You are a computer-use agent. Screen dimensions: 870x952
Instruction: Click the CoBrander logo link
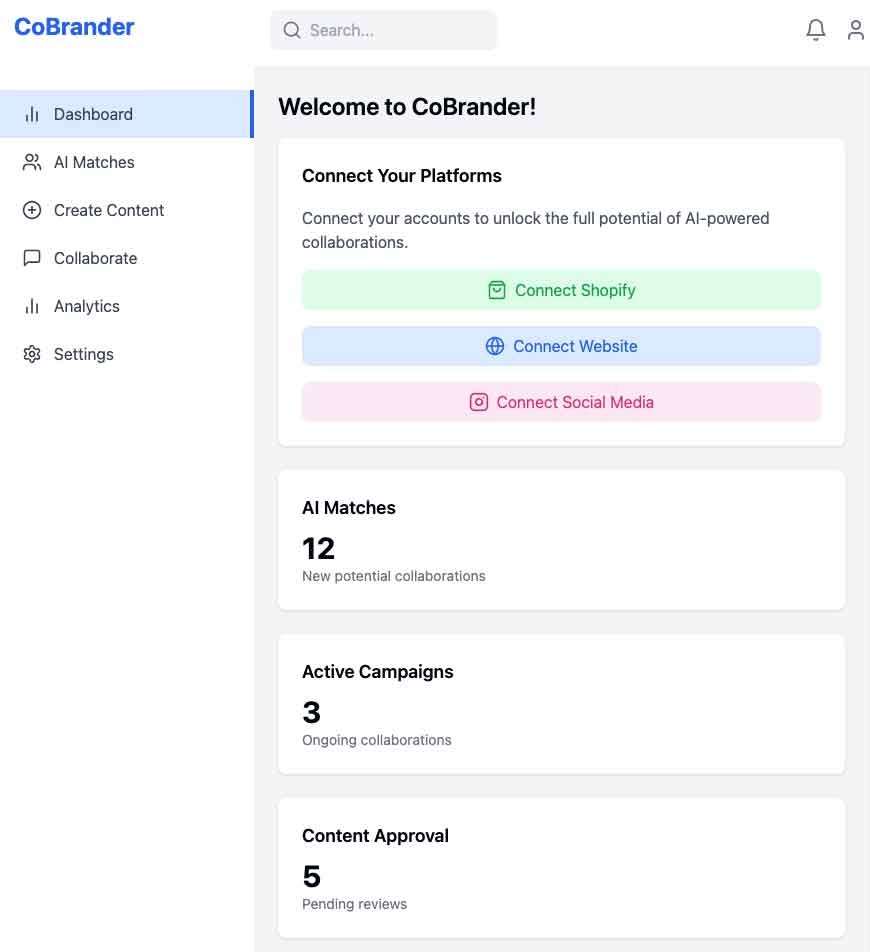point(74,27)
